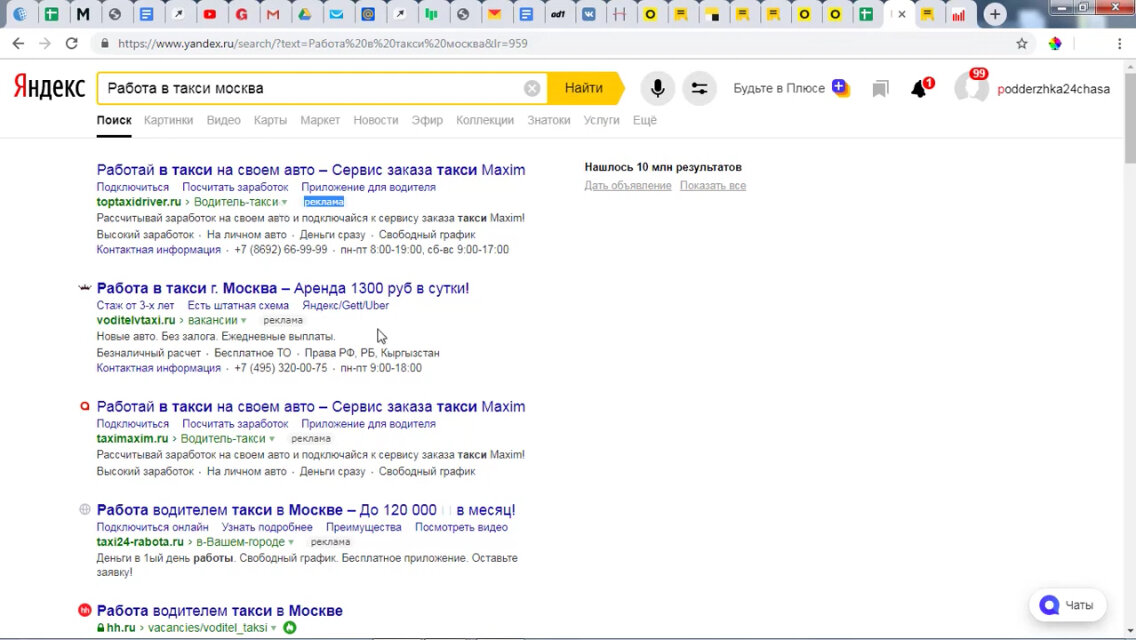The width and height of the screenshot is (1136, 640).
Task: Open the hh.ru Работа водителем такси в Москве result
Action: (220, 610)
